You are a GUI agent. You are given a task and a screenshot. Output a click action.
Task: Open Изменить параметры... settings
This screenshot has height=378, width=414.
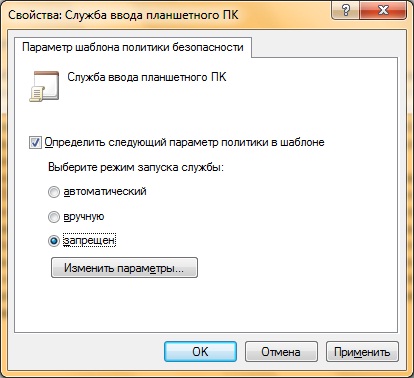point(124,268)
